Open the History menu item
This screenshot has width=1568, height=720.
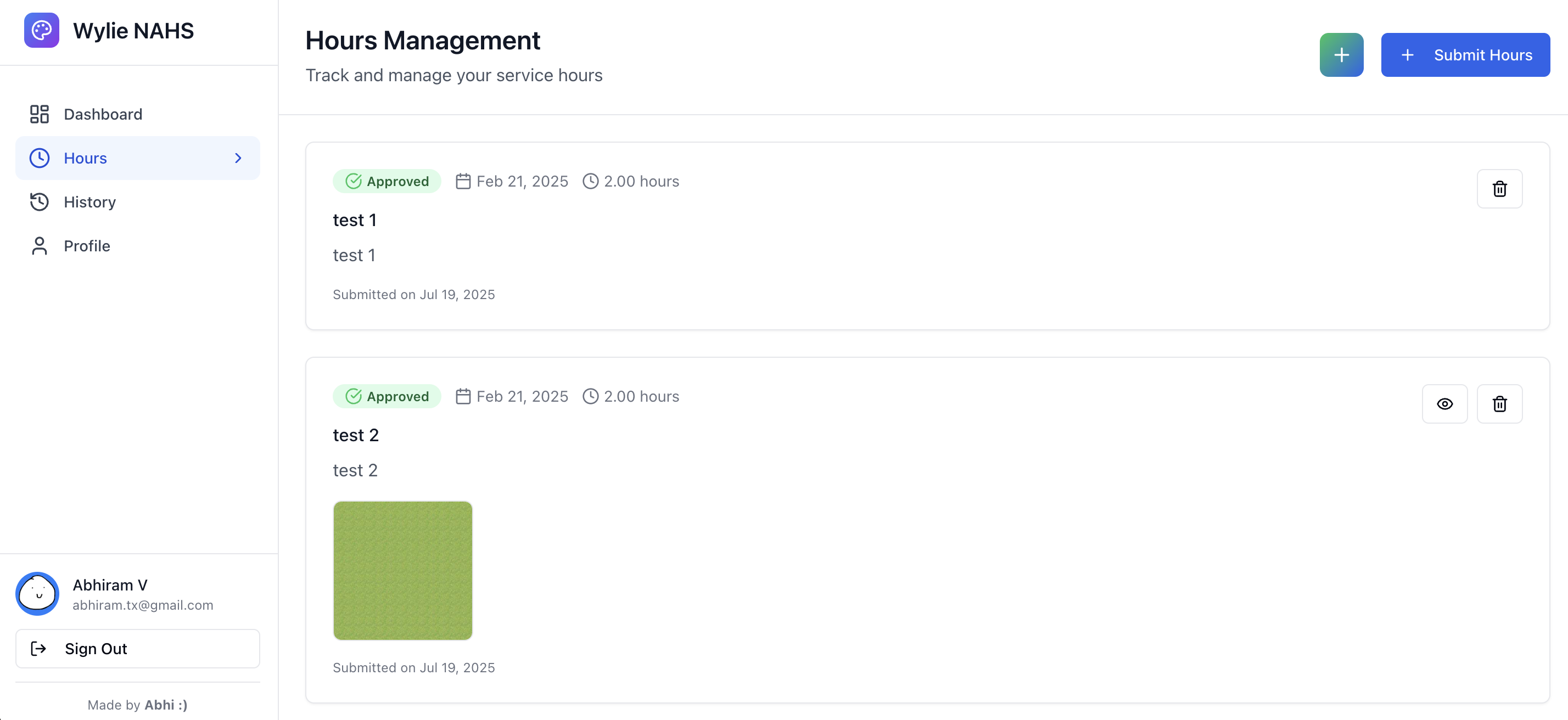tap(90, 201)
